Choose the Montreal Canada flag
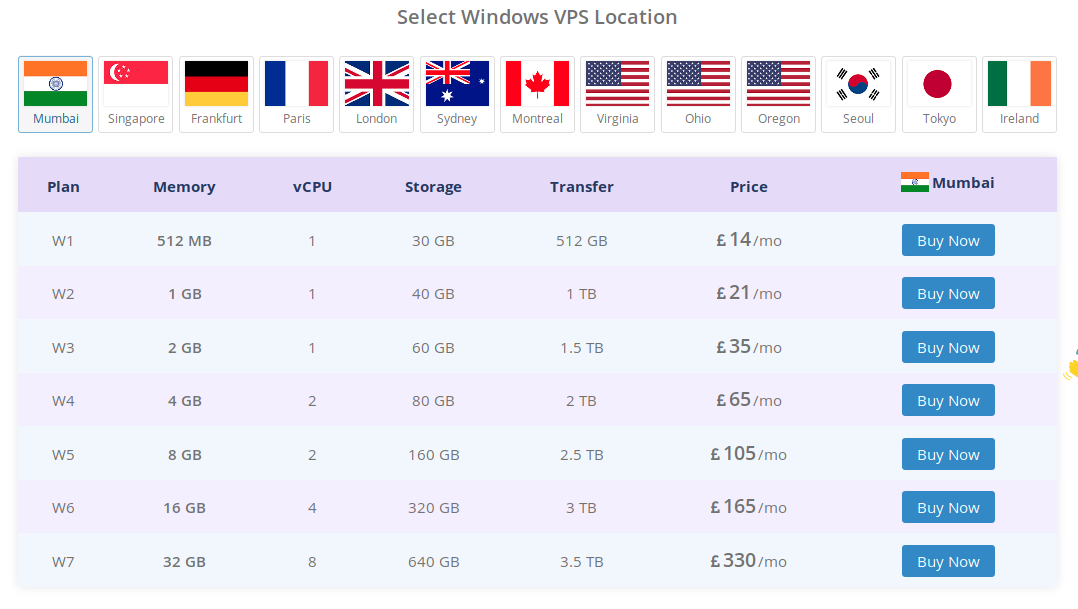The width and height of the screenshot is (1078, 609). 537,94
